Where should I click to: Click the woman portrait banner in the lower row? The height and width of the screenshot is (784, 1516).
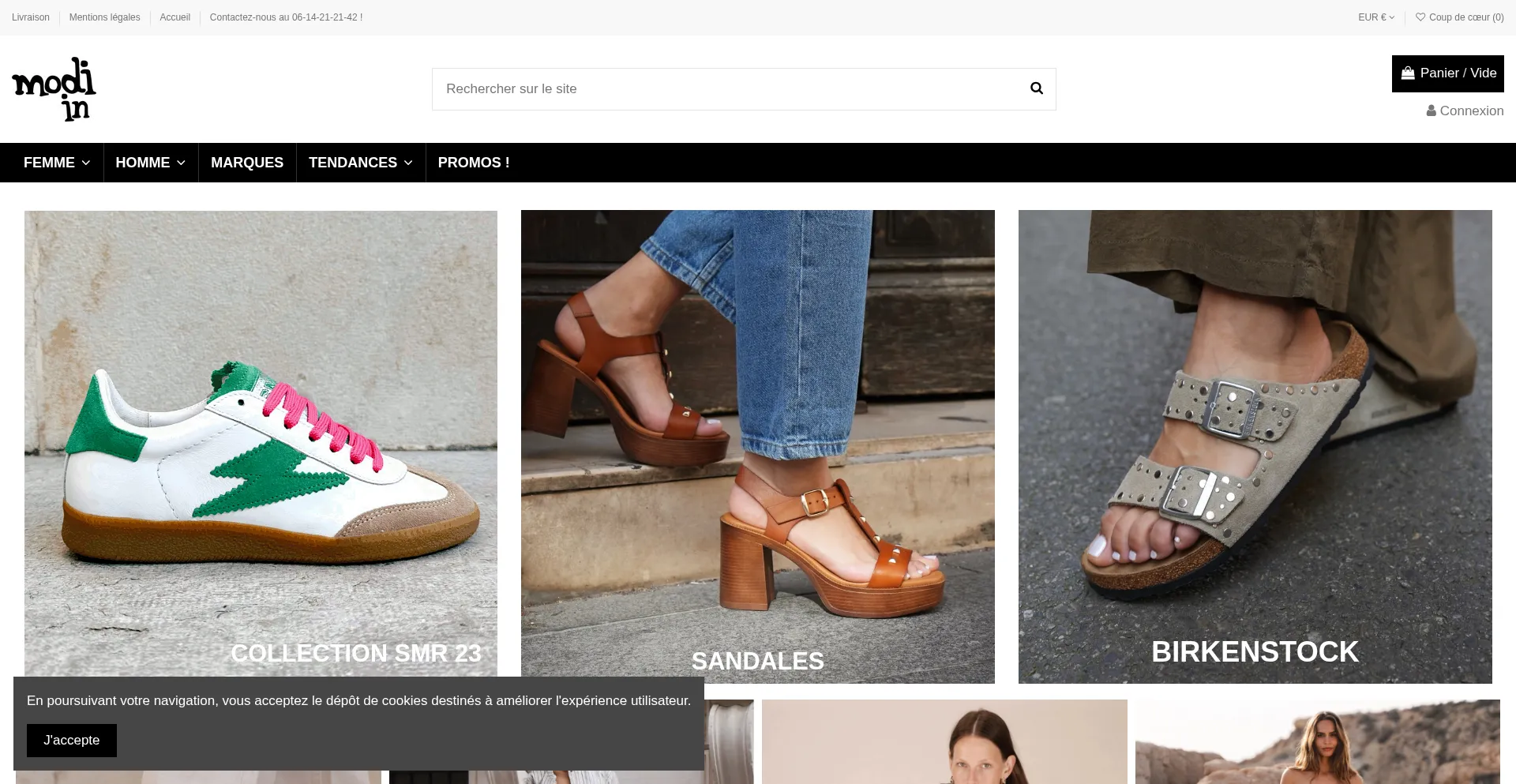pyautogui.click(x=944, y=742)
